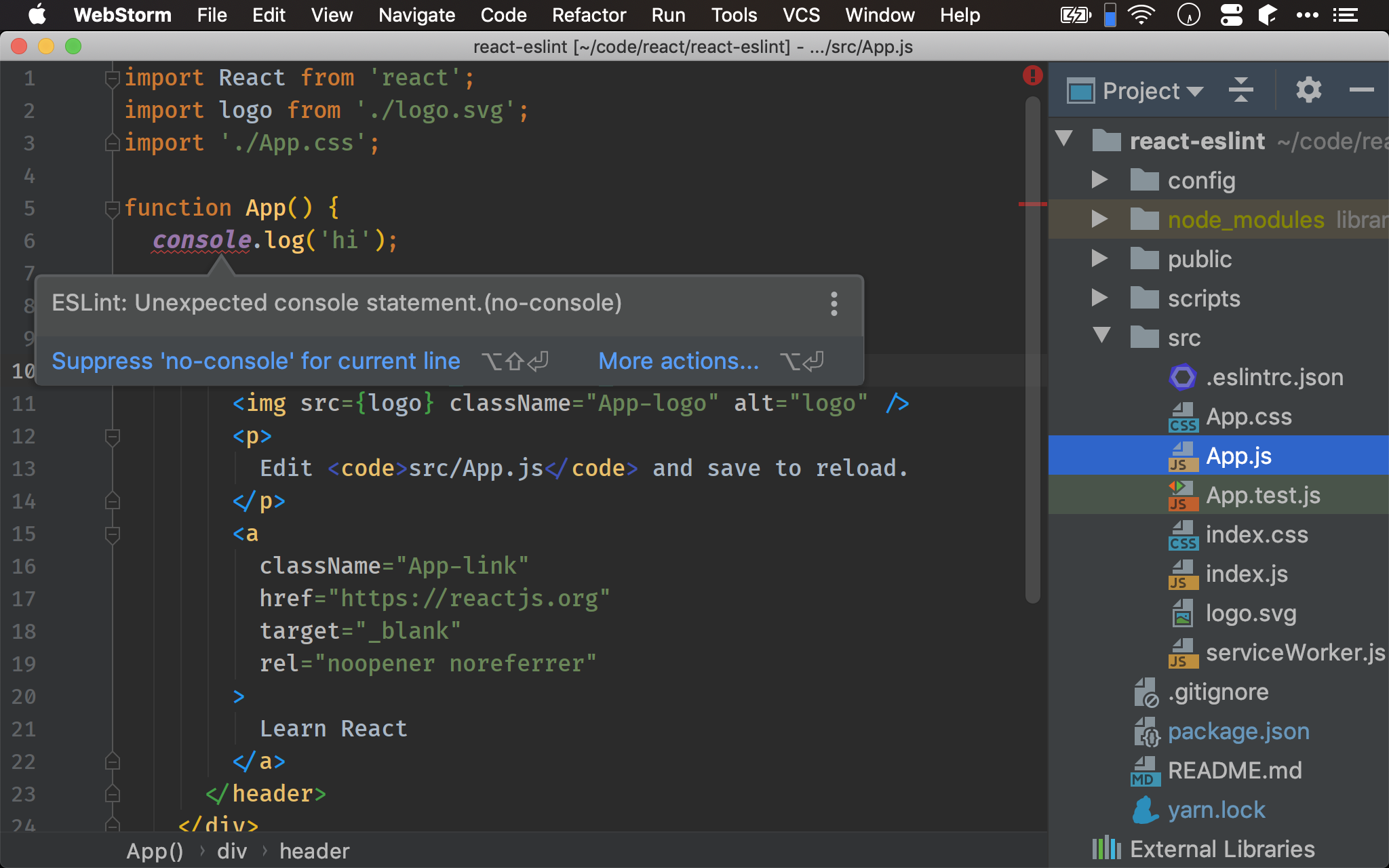Viewport: 1389px width, 868px height.
Task: Open the tooltip's three-dot options menu
Action: (834, 304)
